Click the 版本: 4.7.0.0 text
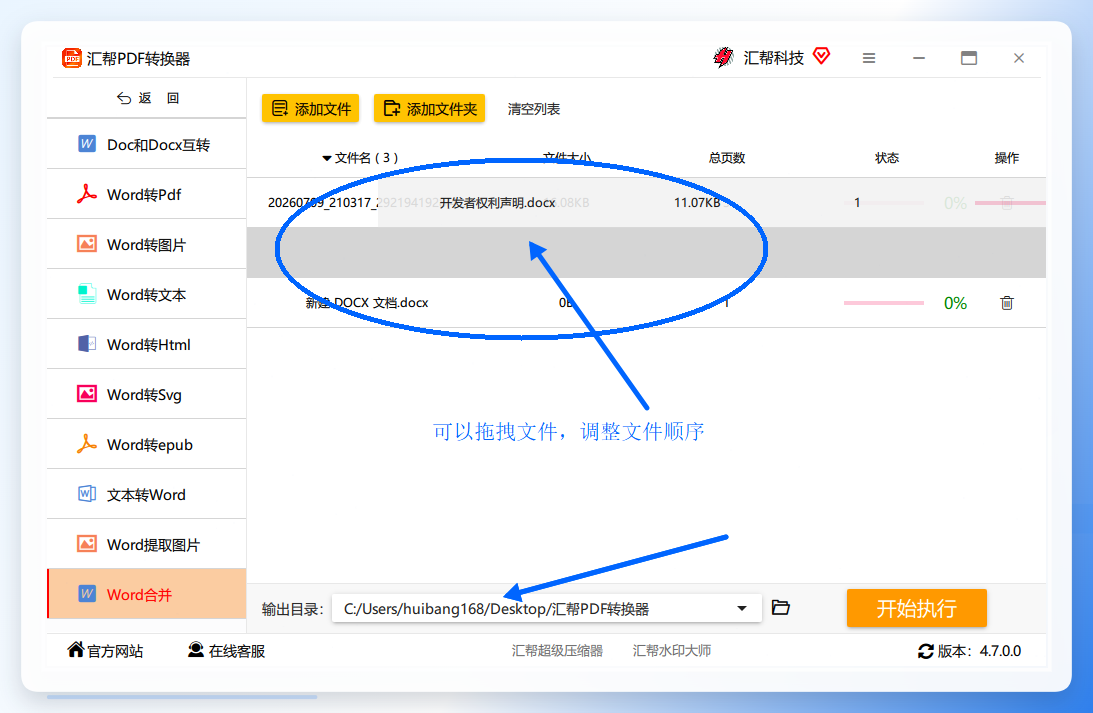 click(979, 651)
